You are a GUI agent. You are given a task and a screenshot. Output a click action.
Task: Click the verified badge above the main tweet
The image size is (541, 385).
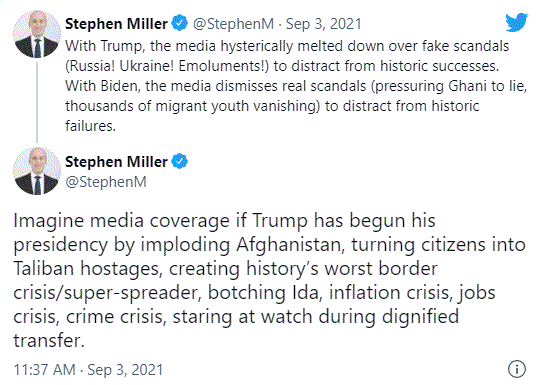pyautogui.click(x=179, y=161)
